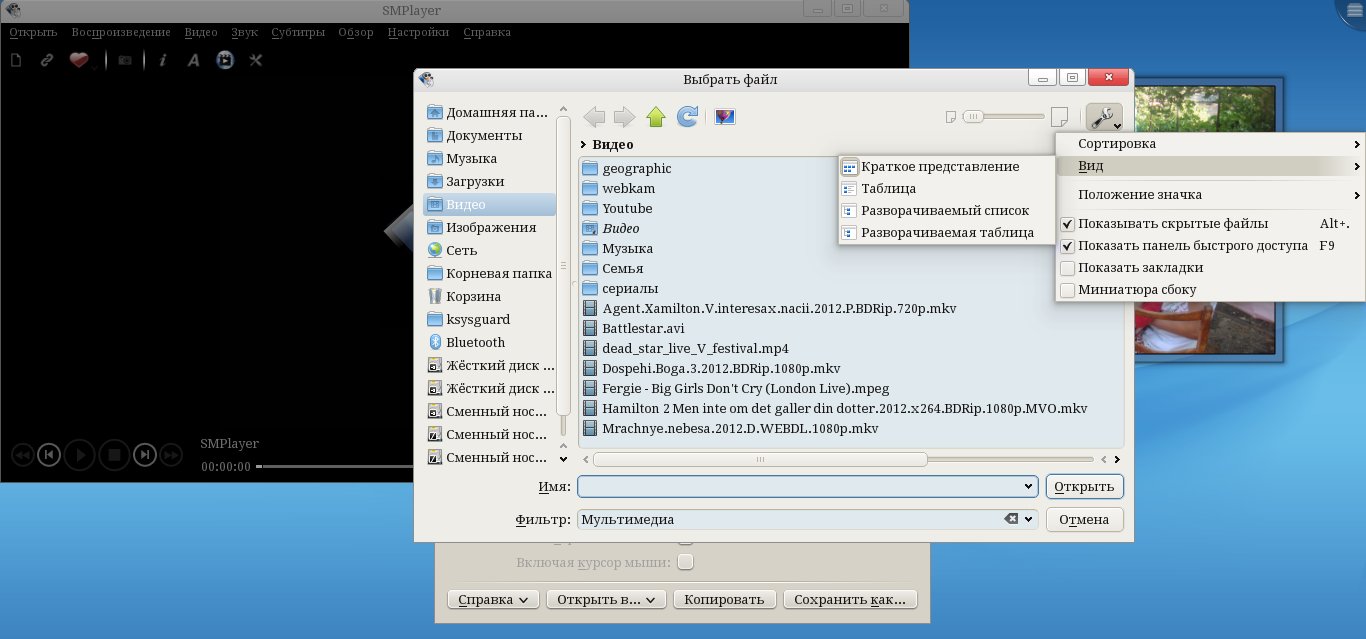The width and height of the screenshot is (1366, 639).
Task: Click SMPlayer heart Favorites icon
Action: [x=79, y=60]
